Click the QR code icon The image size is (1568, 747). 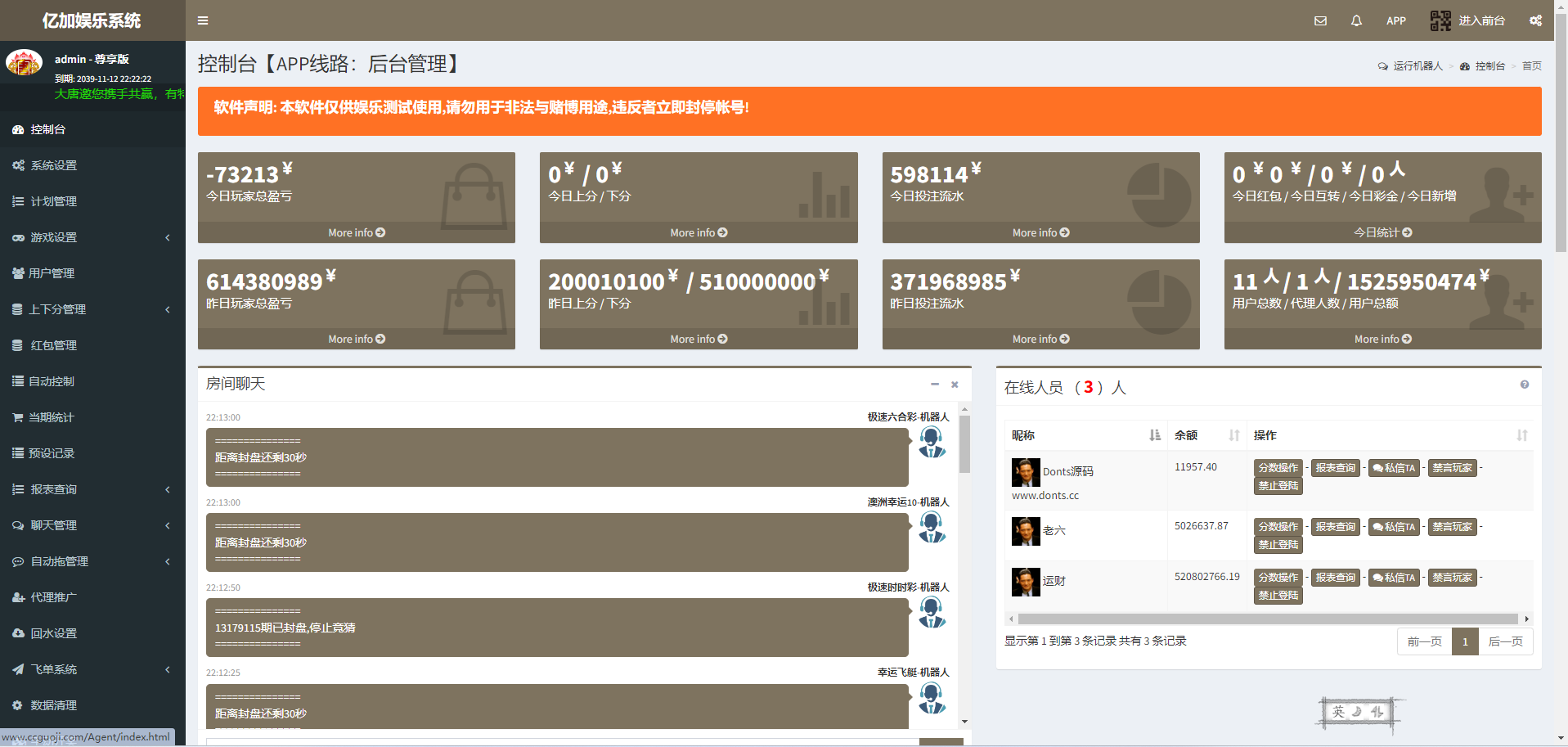click(x=1440, y=20)
